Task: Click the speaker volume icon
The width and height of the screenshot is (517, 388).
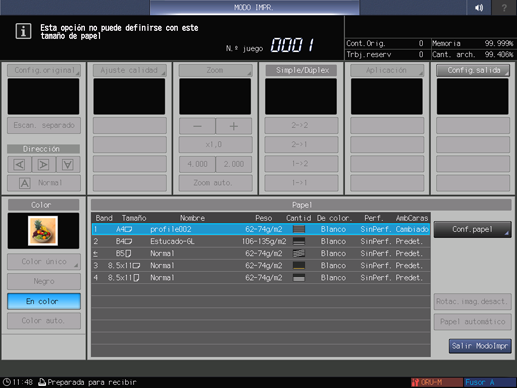Action: [x=479, y=7]
